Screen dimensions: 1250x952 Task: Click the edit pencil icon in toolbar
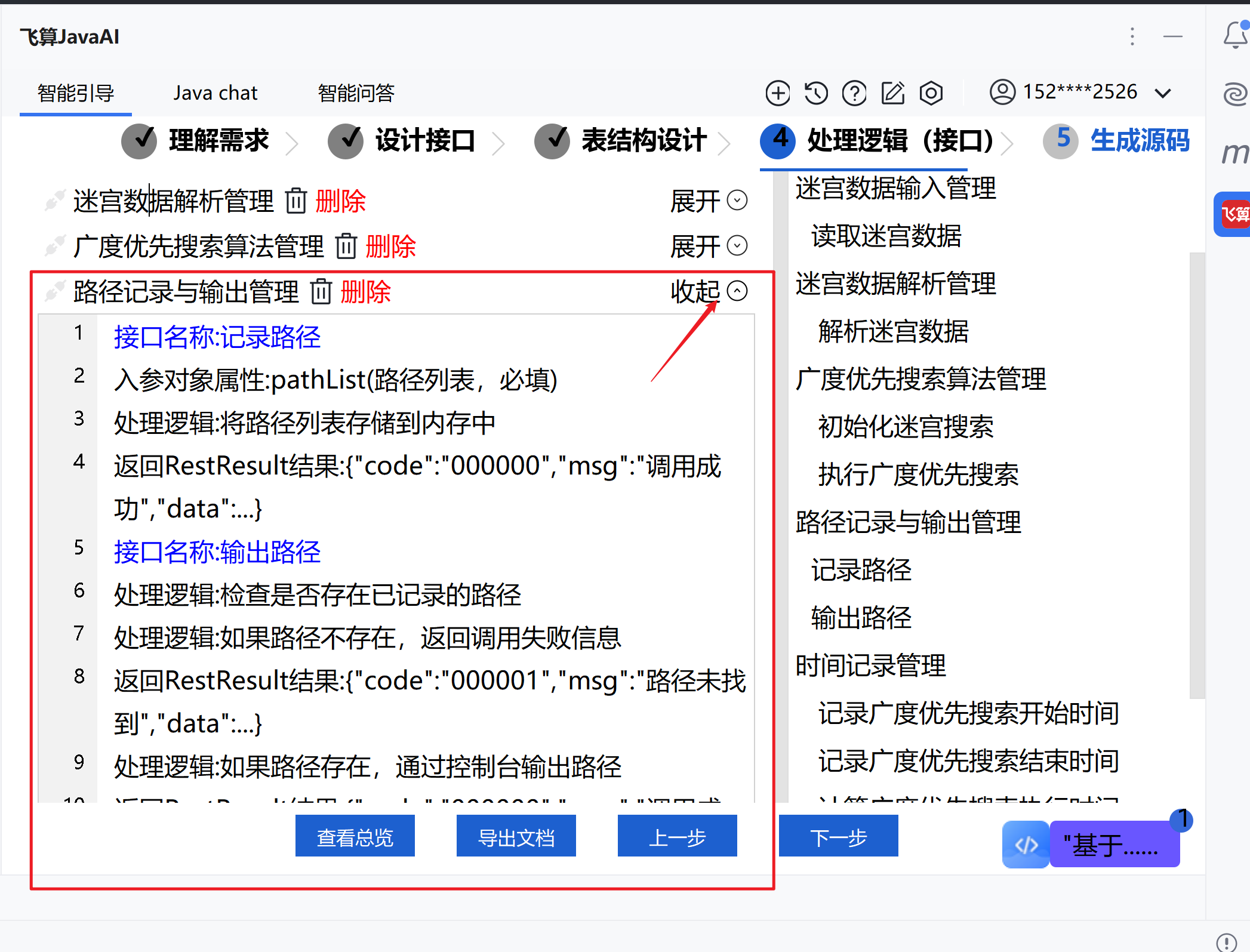coord(893,93)
